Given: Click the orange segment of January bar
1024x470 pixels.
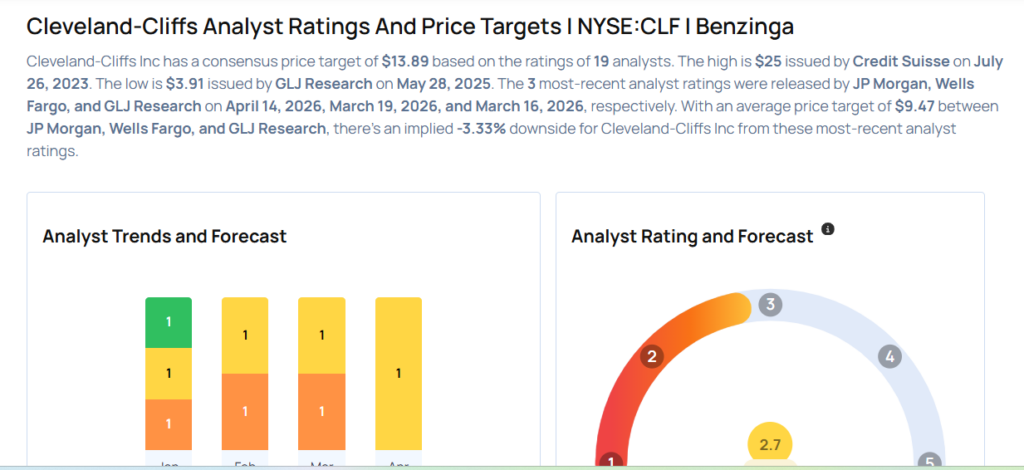Looking at the screenshot, I should (x=168, y=425).
